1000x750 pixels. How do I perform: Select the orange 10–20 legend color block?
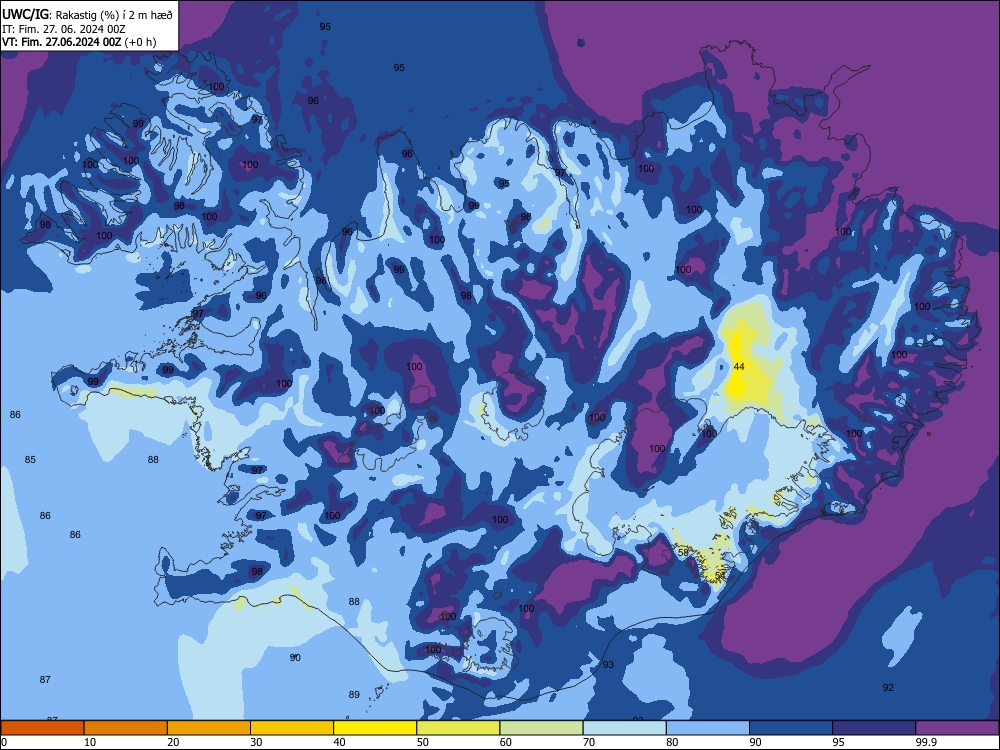click(126, 728)
